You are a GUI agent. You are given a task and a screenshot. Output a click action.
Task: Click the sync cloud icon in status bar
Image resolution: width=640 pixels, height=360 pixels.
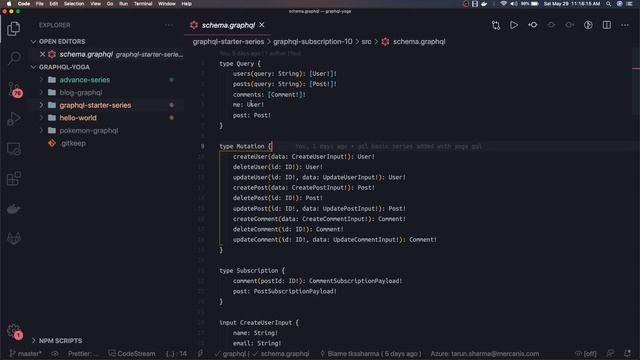55,353
